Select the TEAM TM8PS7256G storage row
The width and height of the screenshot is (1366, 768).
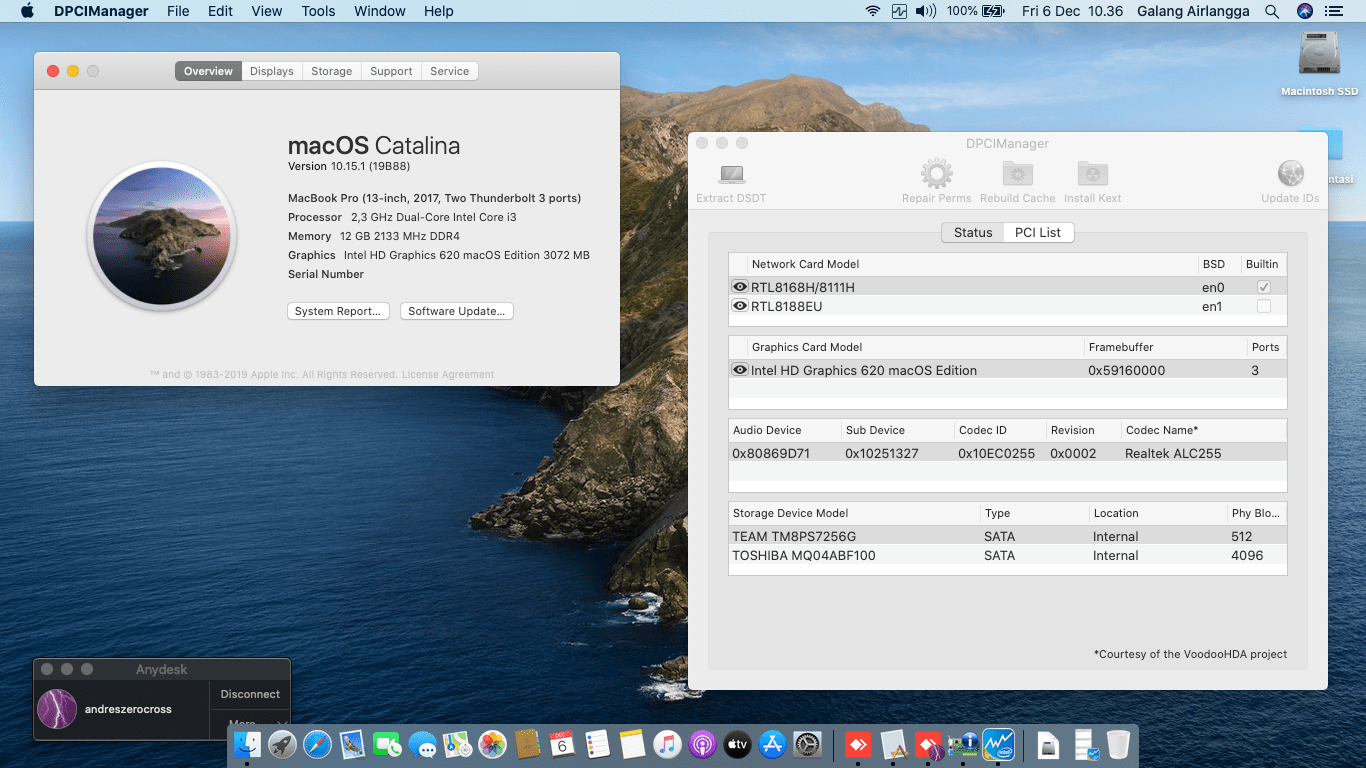pos(1007,537)
